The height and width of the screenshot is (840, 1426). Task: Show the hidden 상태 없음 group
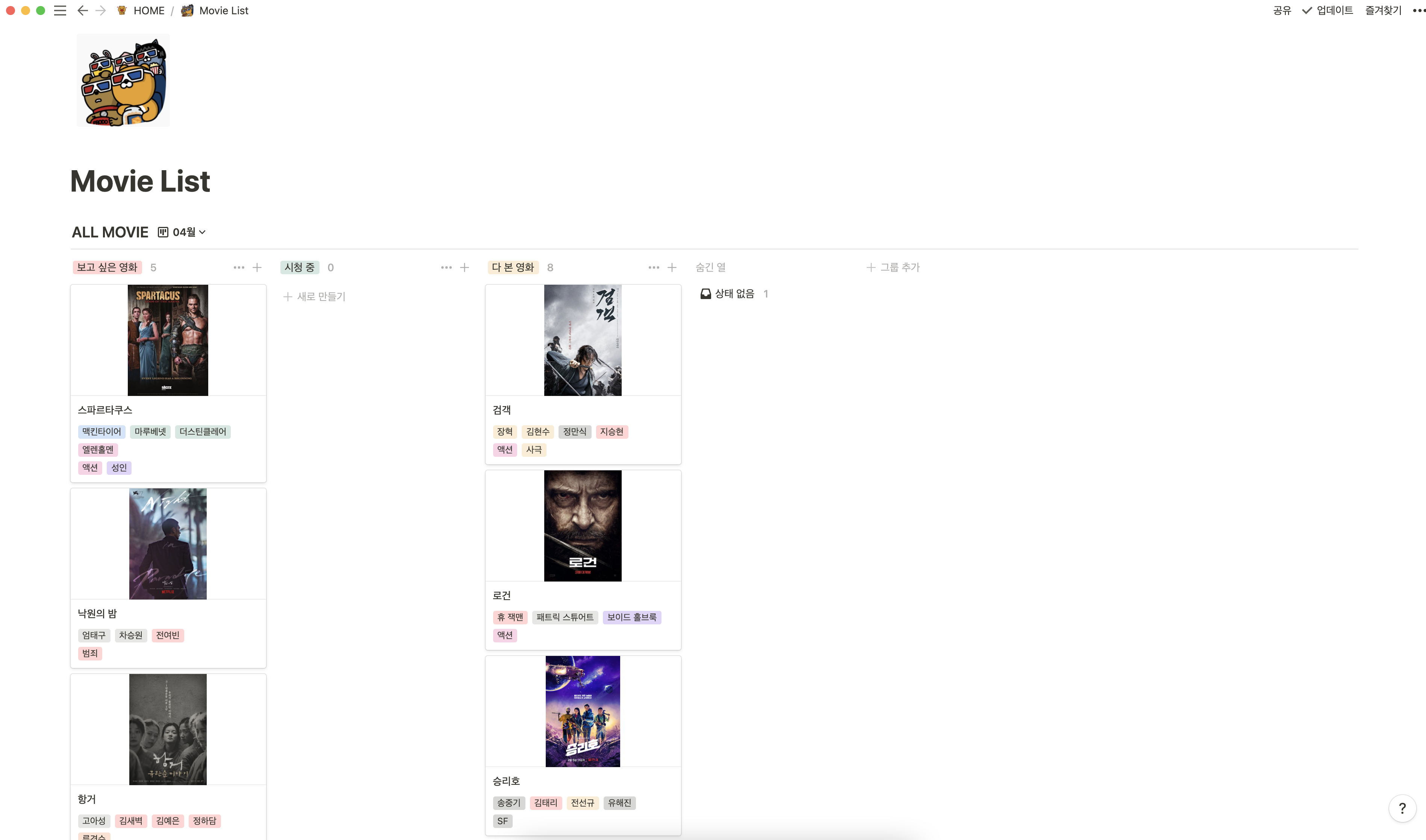pyautogui.click(x=734, y=294)
